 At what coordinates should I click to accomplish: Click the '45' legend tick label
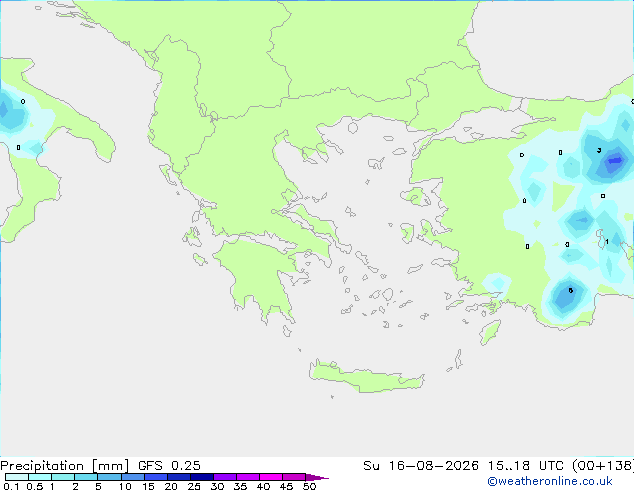tap(286, 486)
